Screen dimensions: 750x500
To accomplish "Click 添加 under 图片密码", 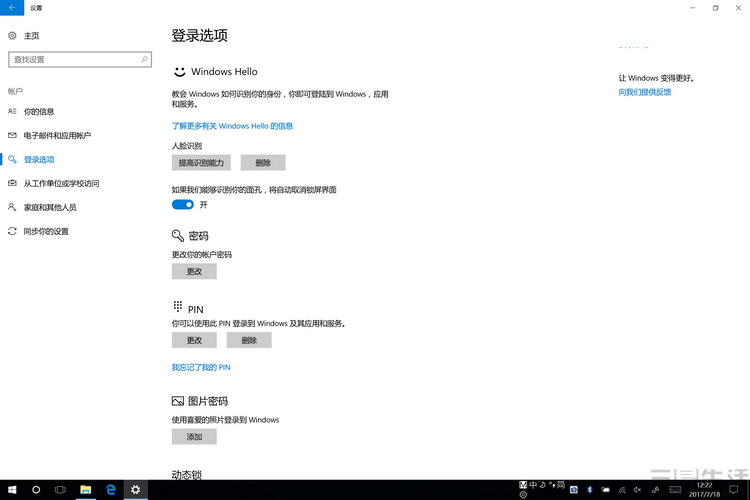I will 194,437.
